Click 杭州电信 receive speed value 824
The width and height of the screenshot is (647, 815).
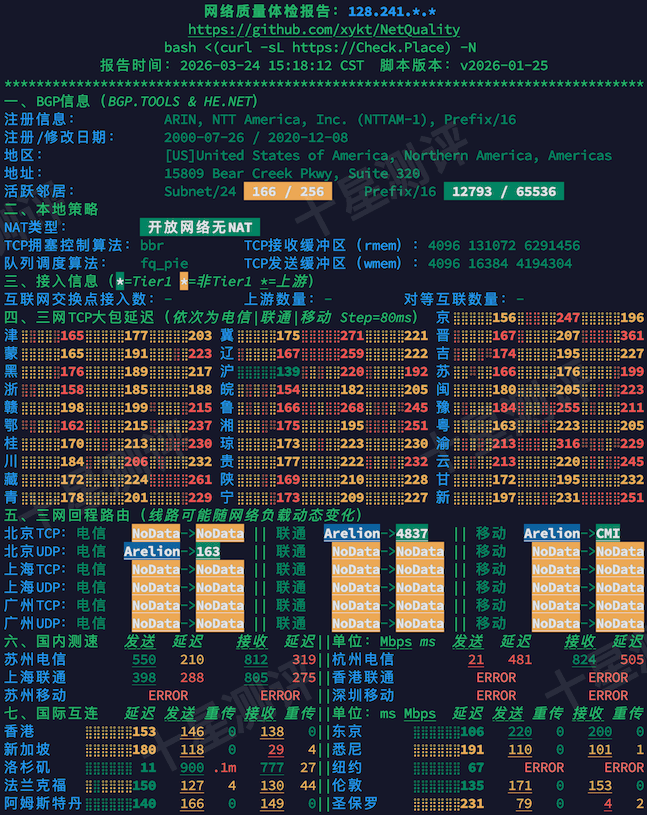(x=584, y=659)
